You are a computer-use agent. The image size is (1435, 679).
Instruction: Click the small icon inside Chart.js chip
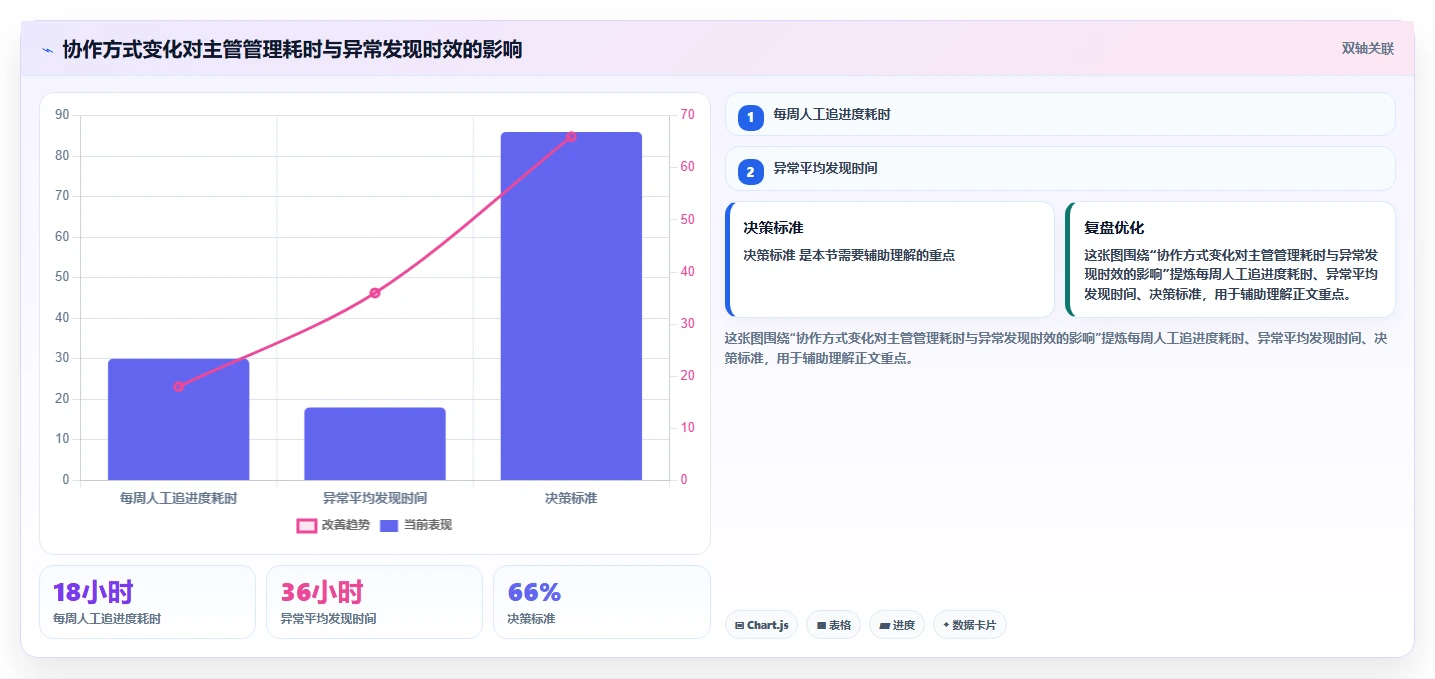739,626
